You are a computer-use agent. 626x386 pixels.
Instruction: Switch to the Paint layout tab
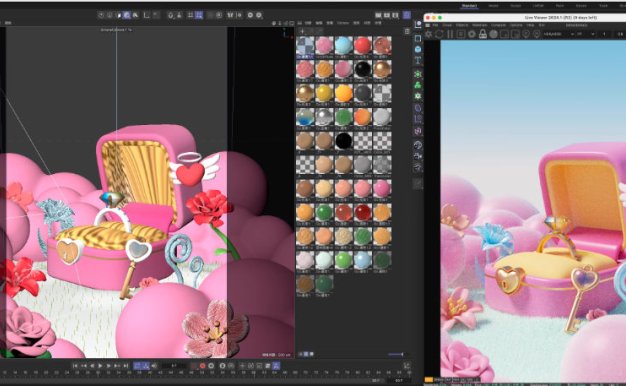click(560, 6)
